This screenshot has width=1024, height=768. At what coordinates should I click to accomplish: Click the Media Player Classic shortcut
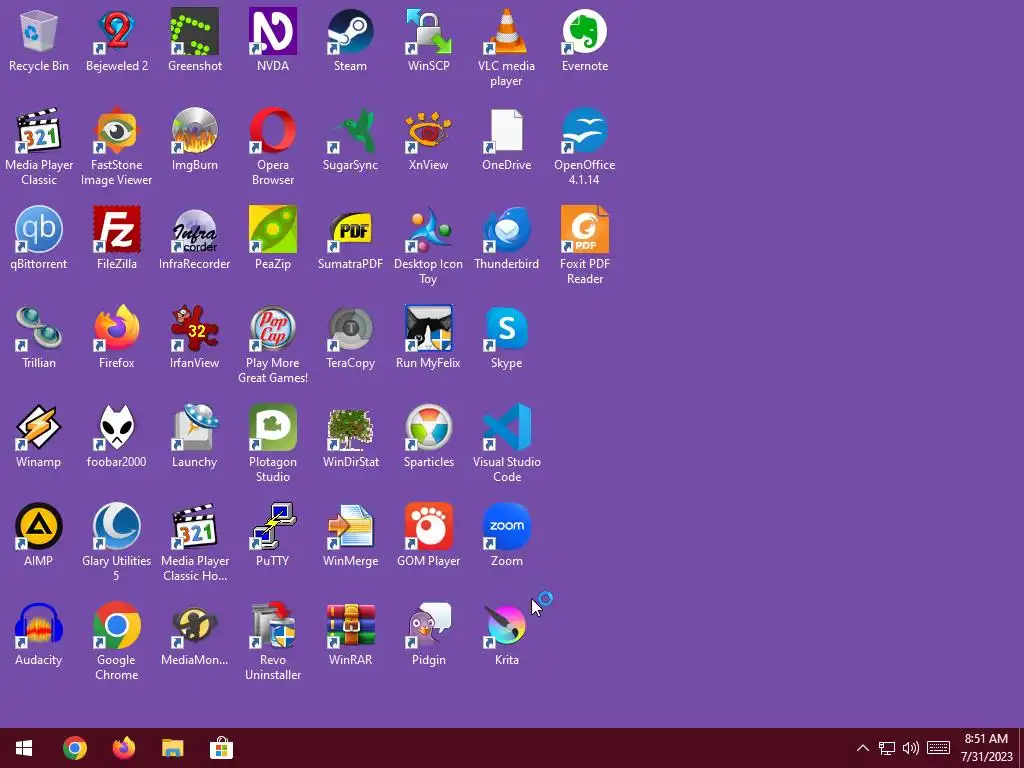pyautogui.click(x=39, y=131)
